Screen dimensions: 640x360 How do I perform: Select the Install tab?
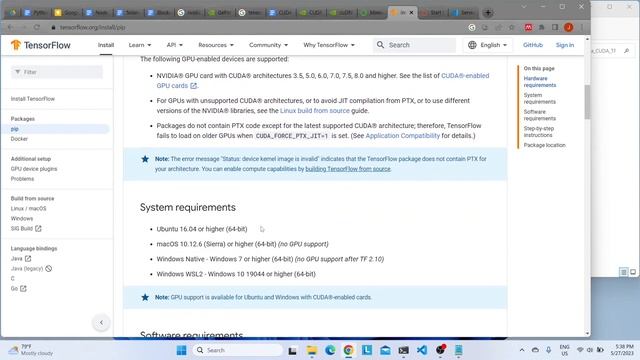[106, 45]
